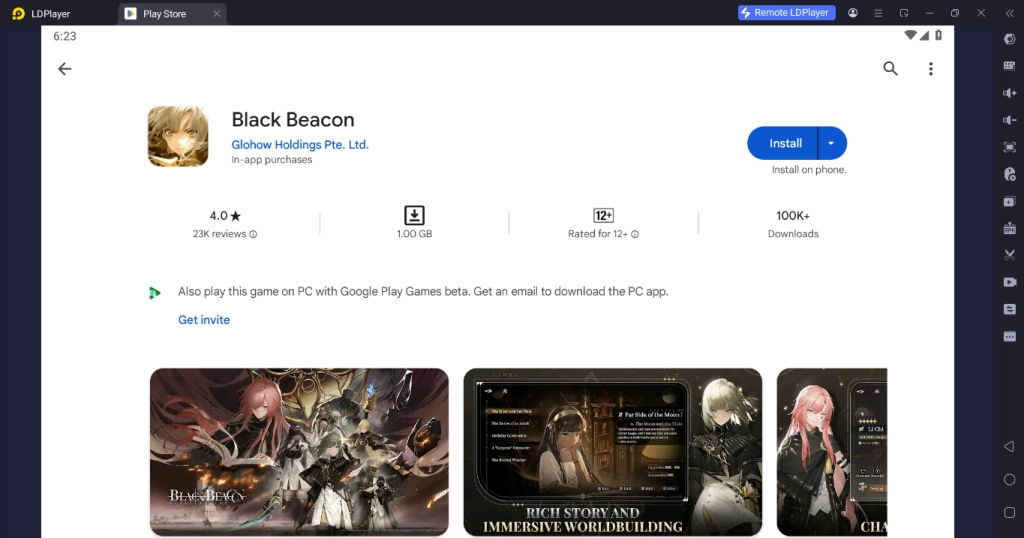Go back with the Play Store arrow

coord(64,69)
